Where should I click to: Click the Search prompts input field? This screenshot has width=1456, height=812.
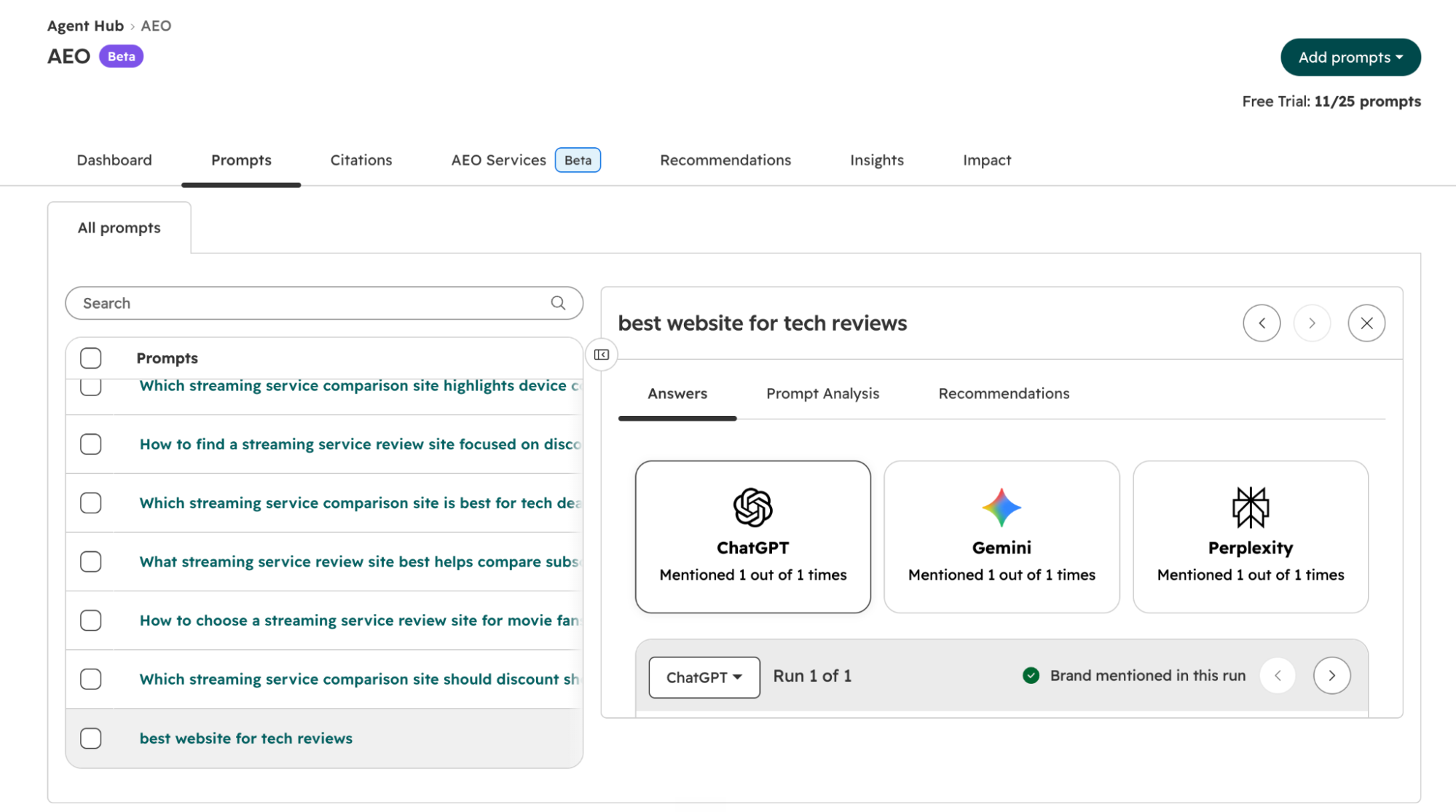click(x=324, y=303)
